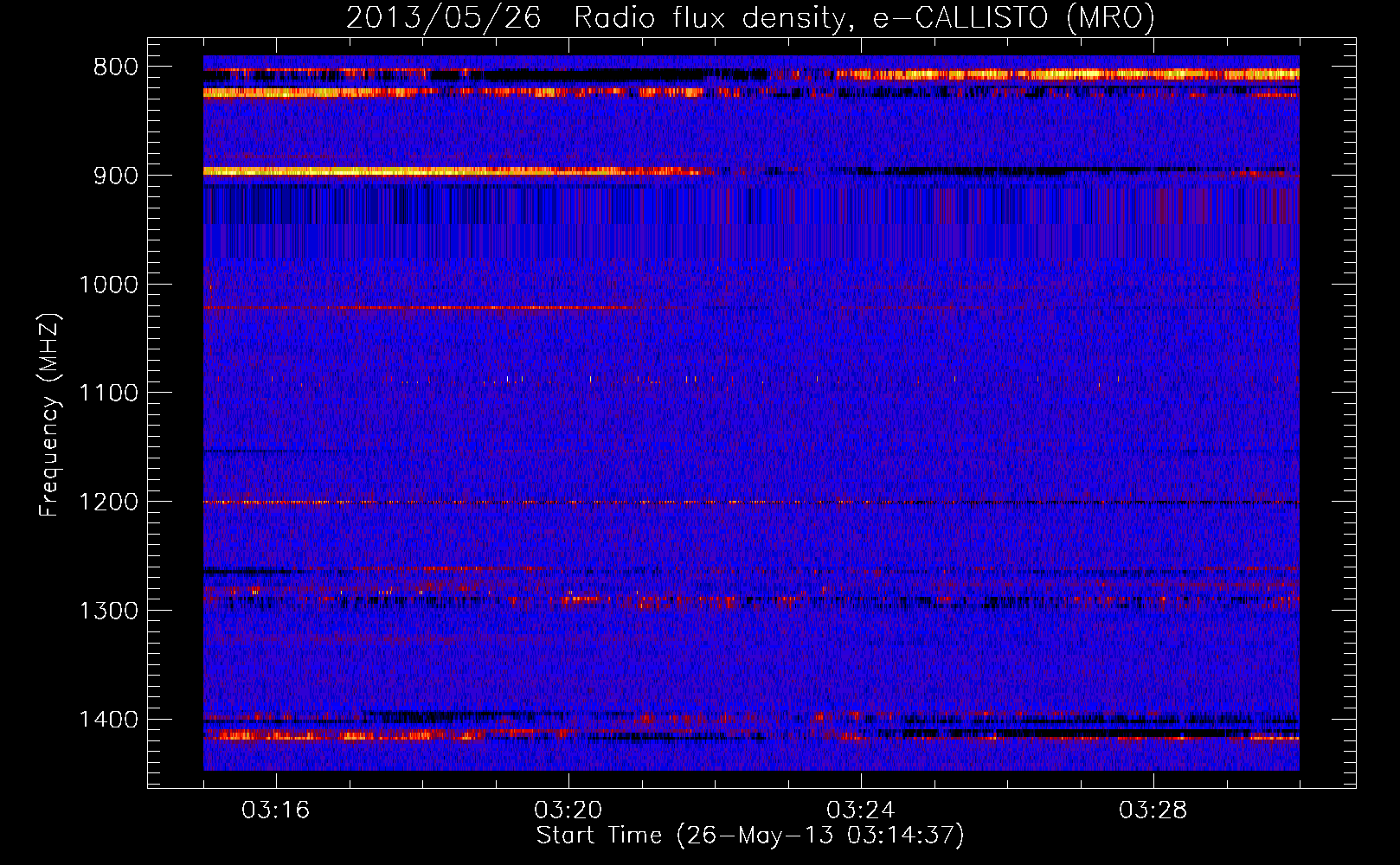The image size is (1400, 865).
Task: Click the 03:16 time axis label
Action: point(276,811)
